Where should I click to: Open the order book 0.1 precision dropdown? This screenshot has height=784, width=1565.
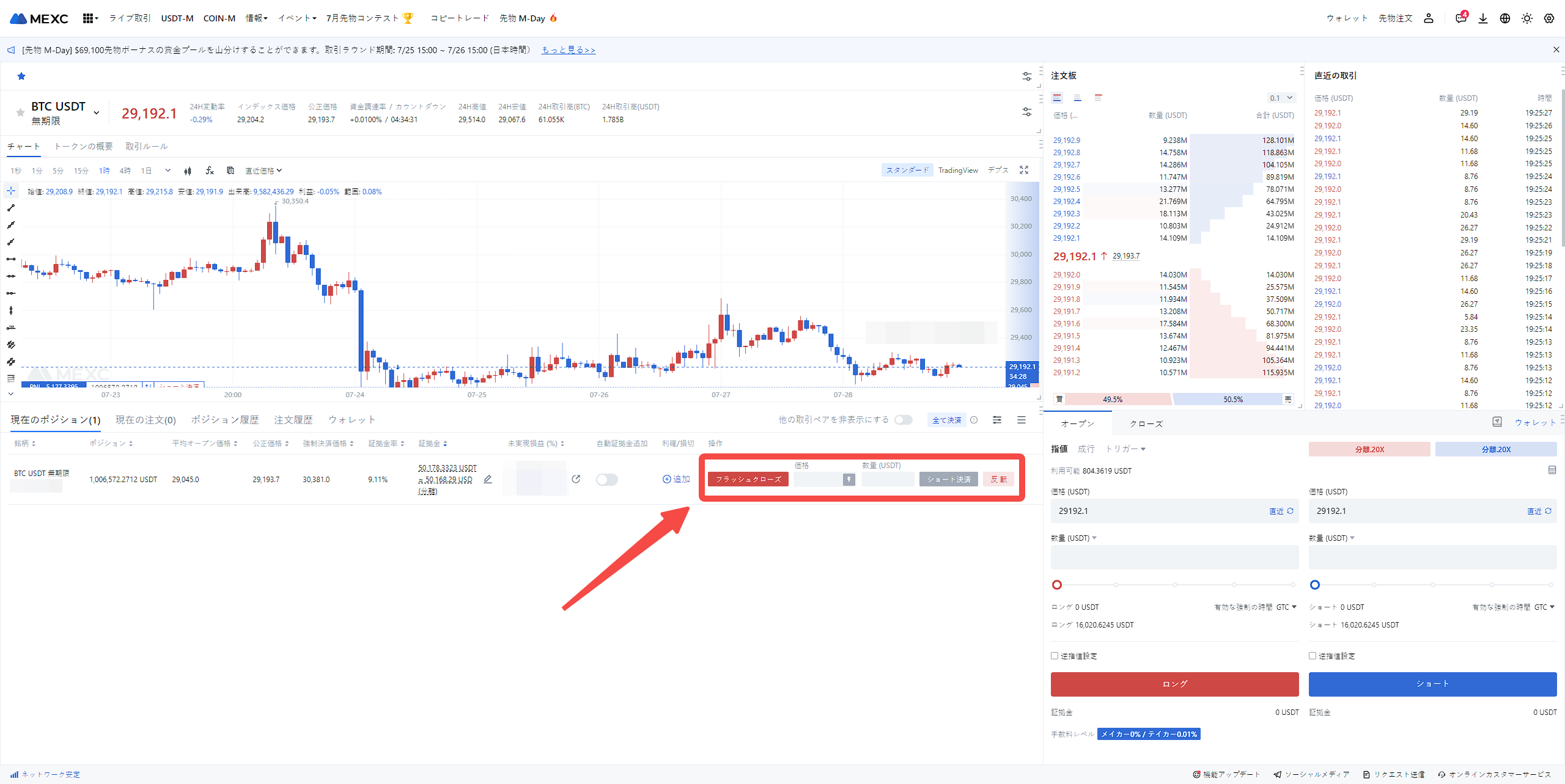(1282, 98)
